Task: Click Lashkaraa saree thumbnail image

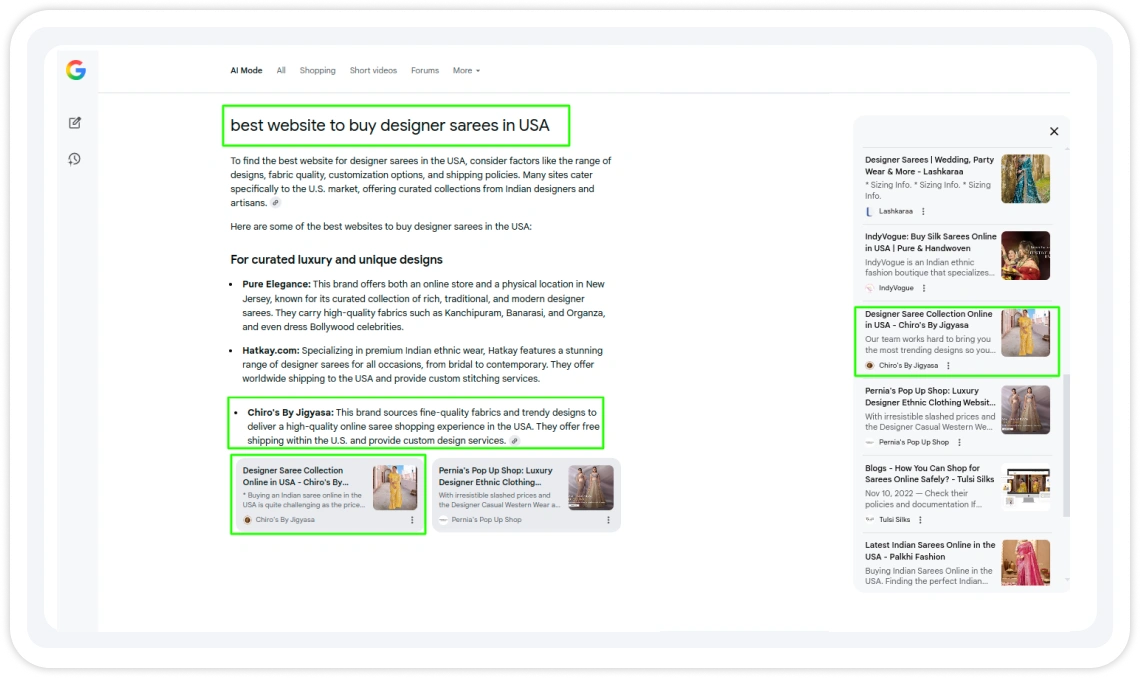Action: 1025,179
